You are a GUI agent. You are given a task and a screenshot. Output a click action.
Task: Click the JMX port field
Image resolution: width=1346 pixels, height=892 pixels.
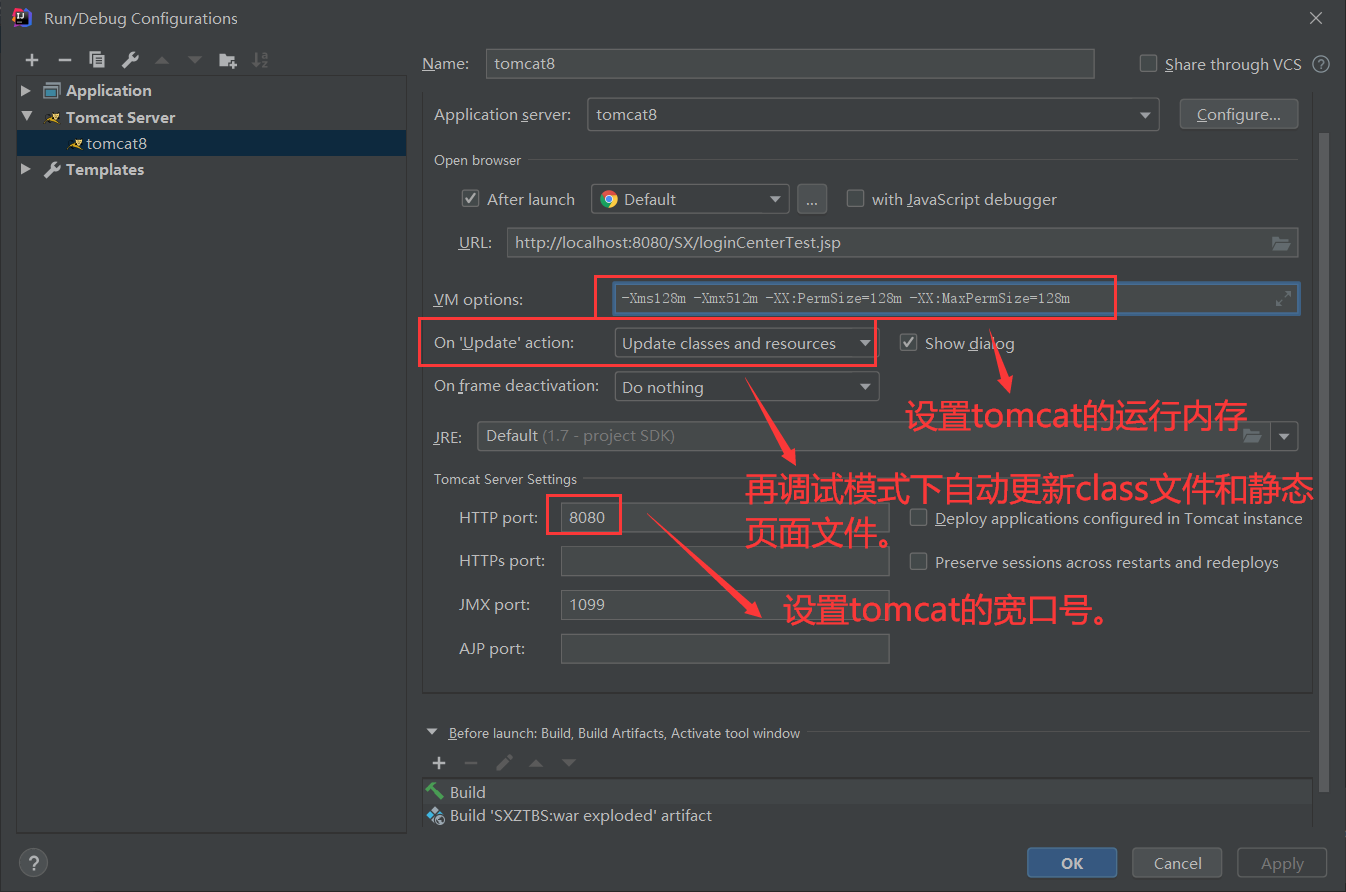click(725, 604)
